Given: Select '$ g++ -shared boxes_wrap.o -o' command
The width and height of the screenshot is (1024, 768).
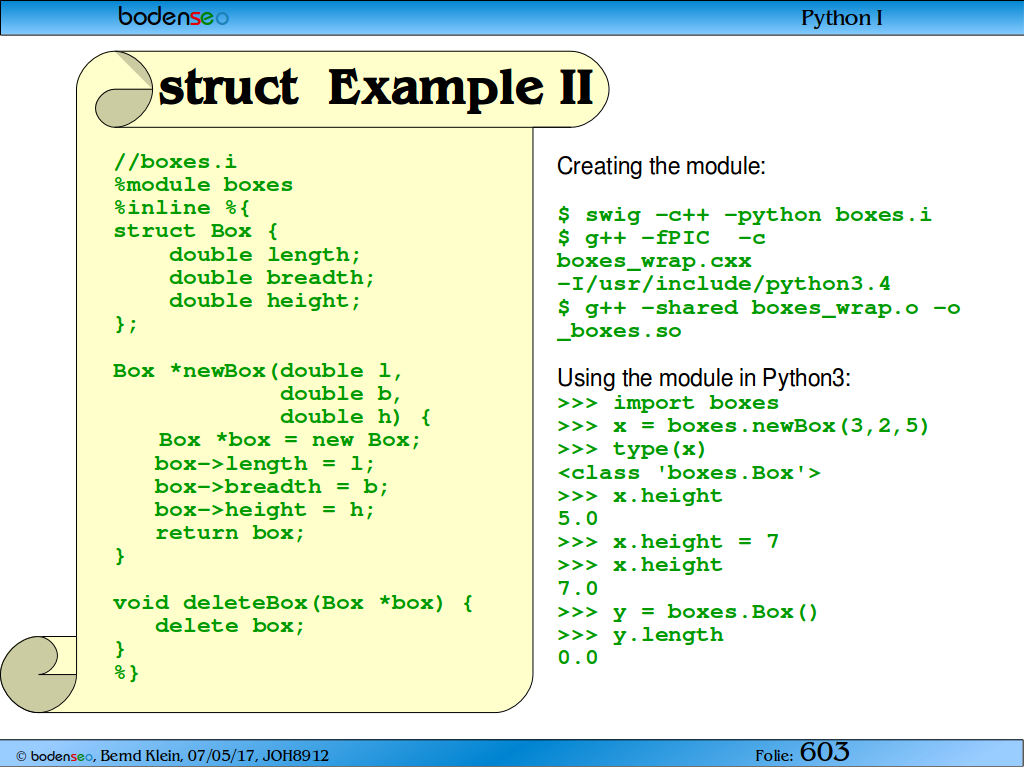Looking at the screenshot, I should point(759,308).
